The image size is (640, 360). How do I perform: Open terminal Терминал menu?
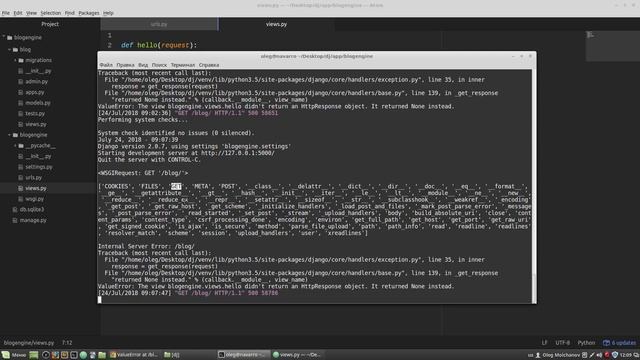tap(182, 65)
